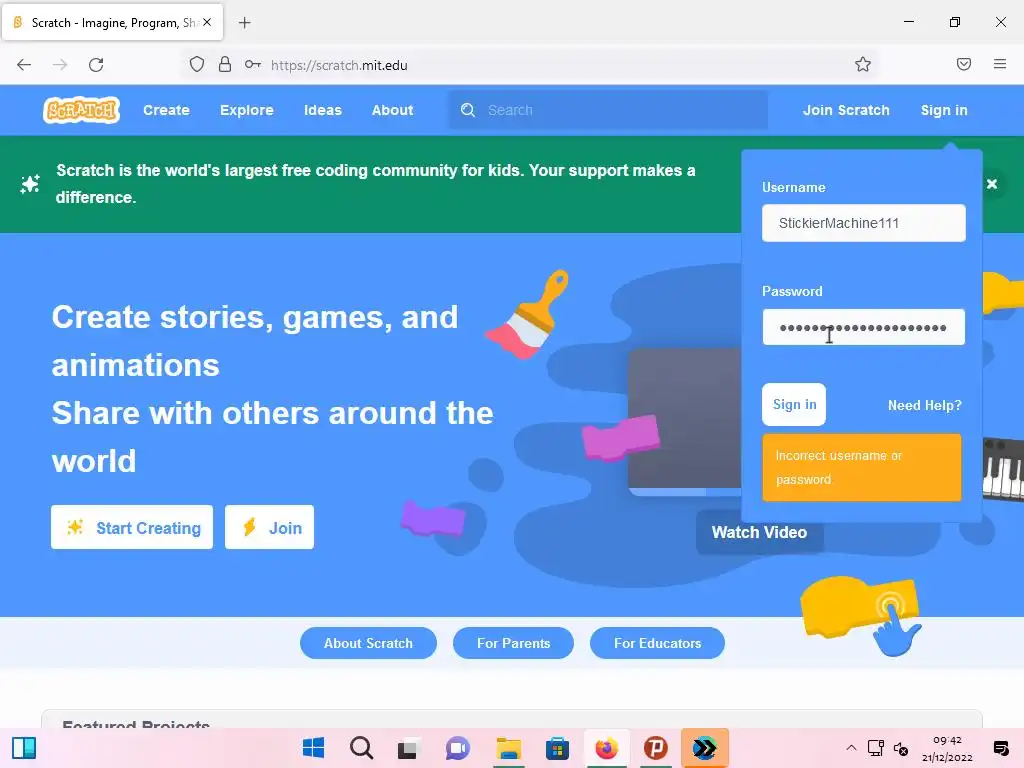Click the search magnifier icon in Scratch navbar
Screen dimensions: 1024x768
click(x=468, y=110)
